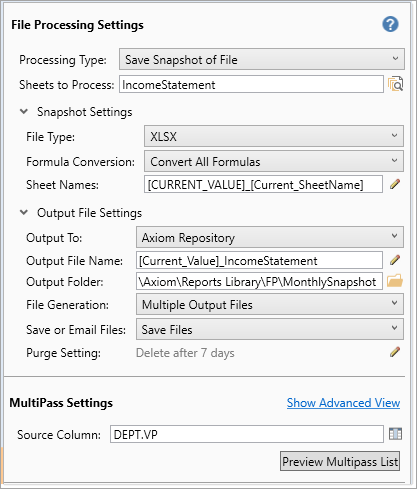Edit Purge Setting with pencil icon
This screenshot has width=417, height=489.
[395, 352]
